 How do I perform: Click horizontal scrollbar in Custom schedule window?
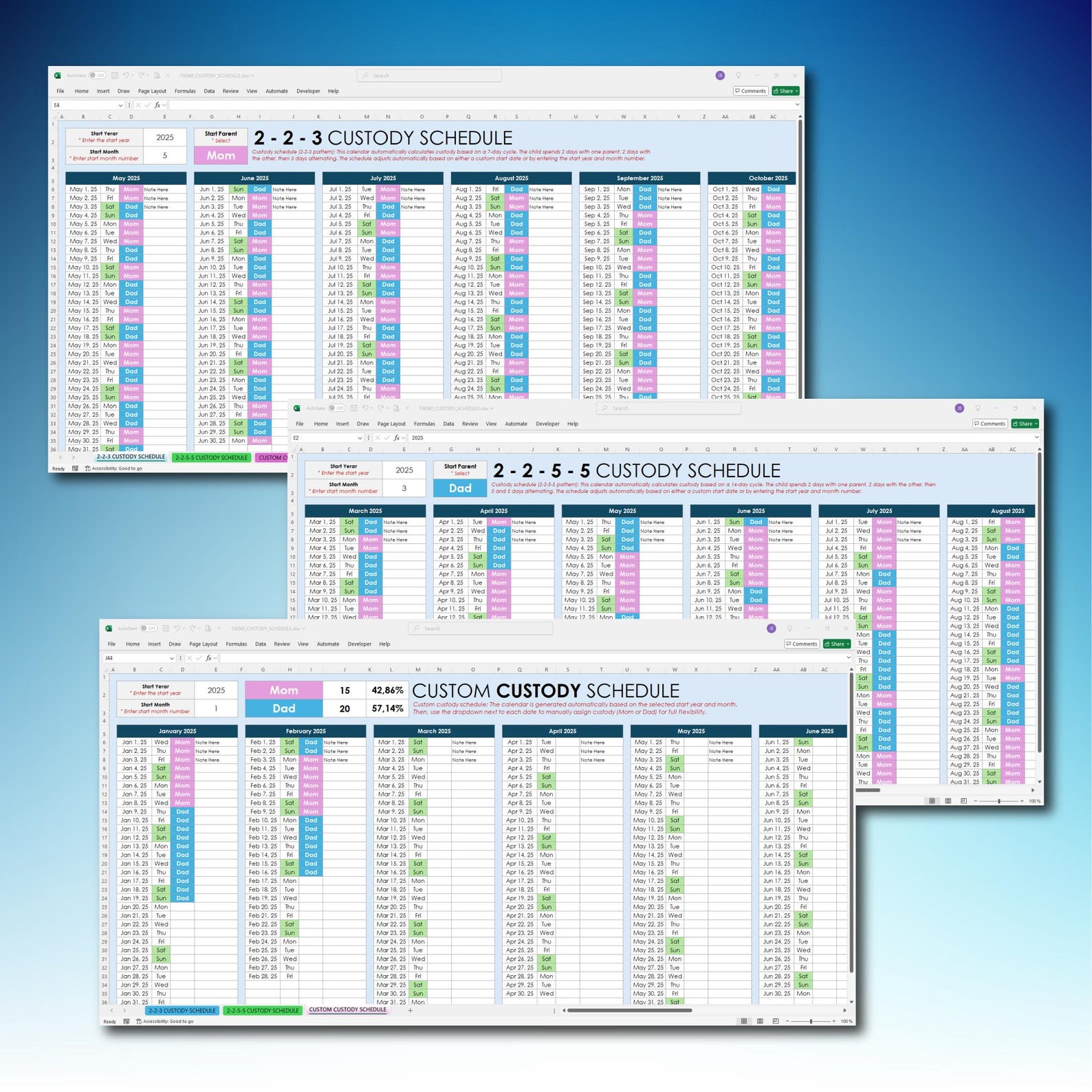pyautogui.click(x=629, y=1010)
